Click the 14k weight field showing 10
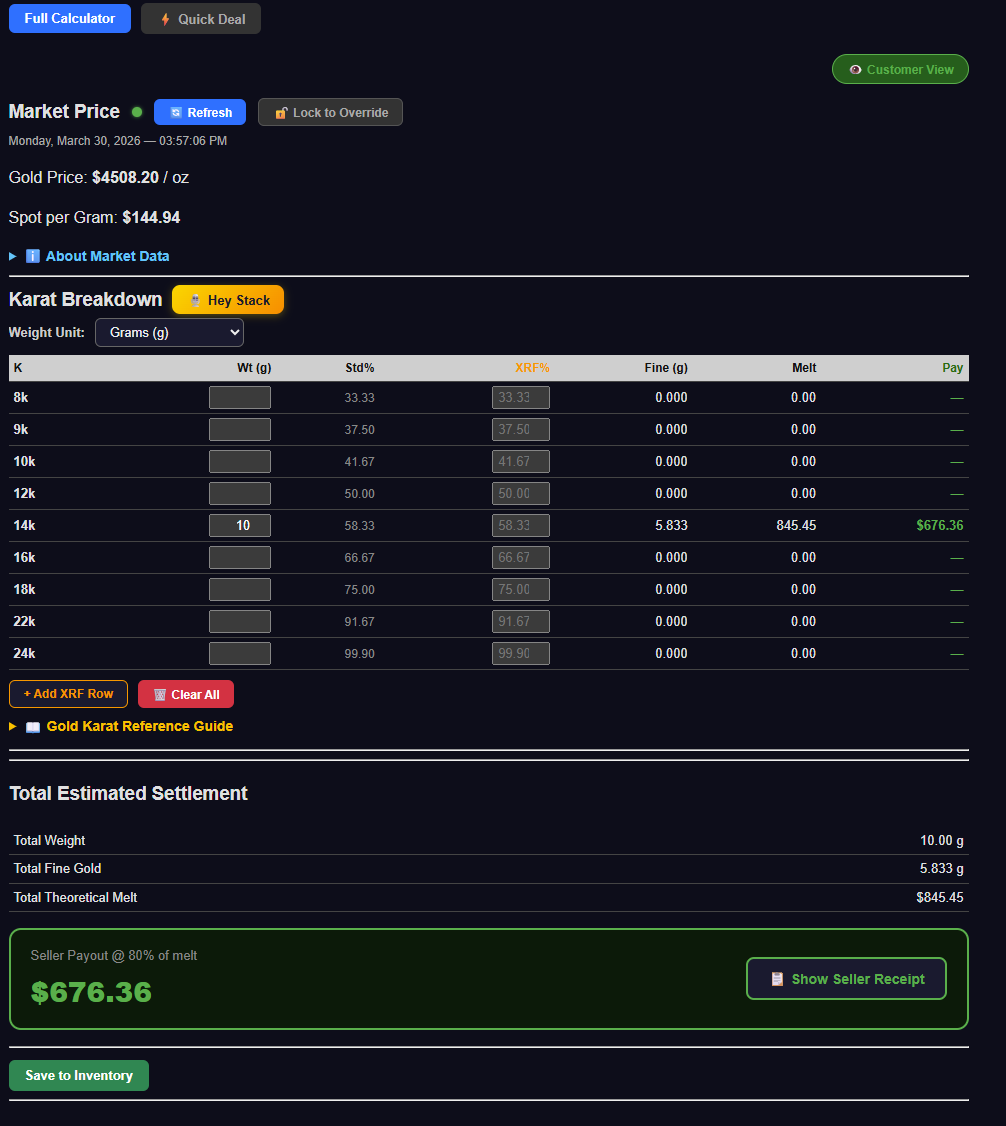 pos(240,526)
